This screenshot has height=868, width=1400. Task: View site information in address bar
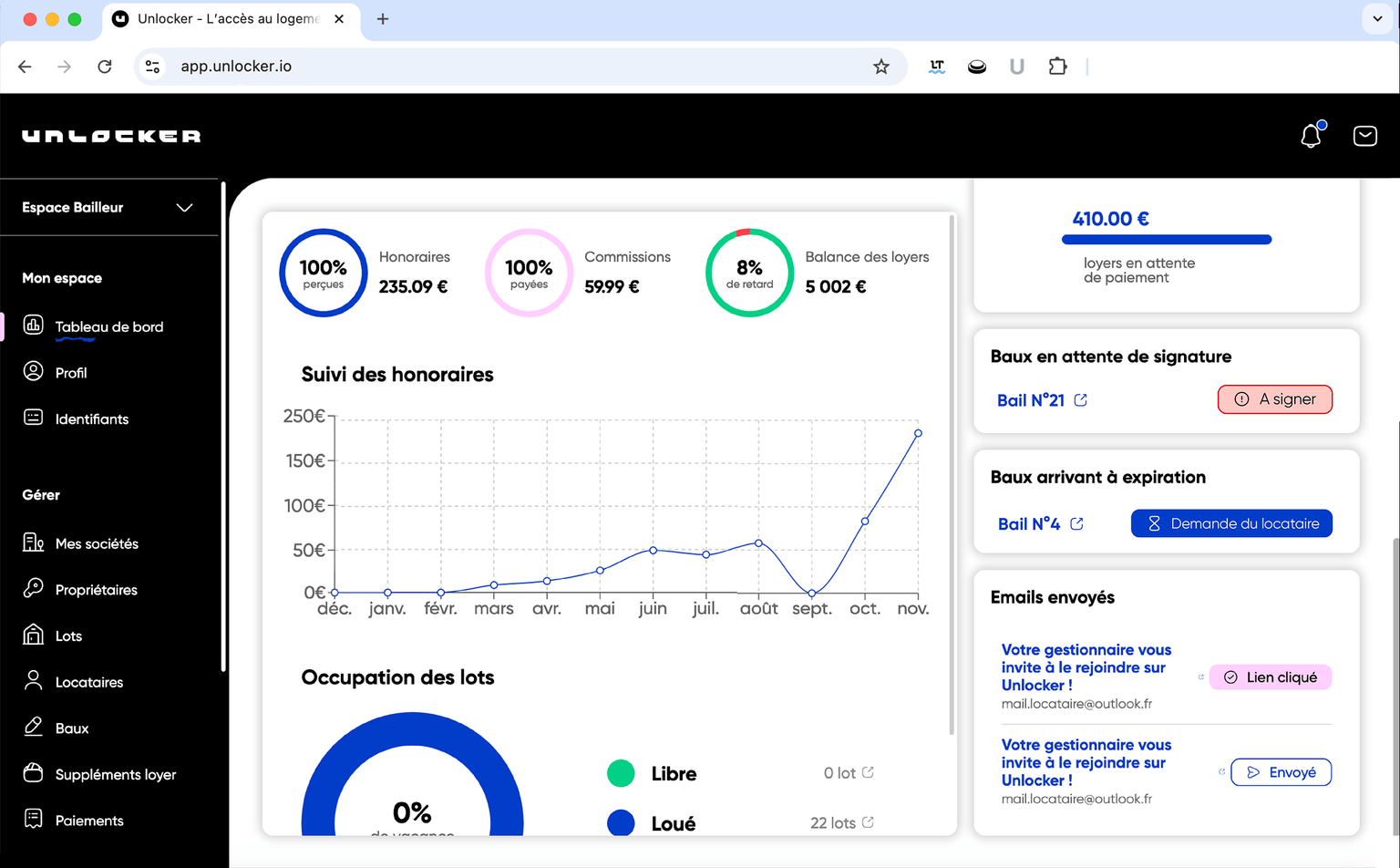point(153,67)
